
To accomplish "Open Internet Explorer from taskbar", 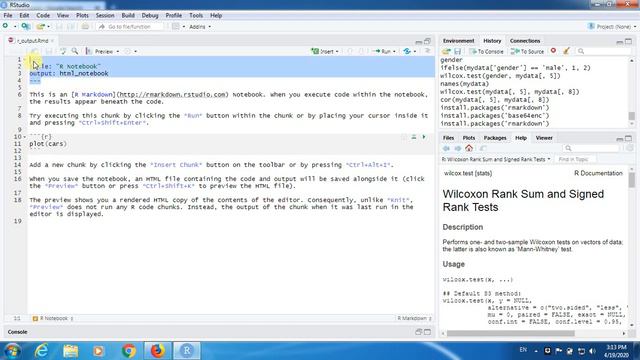I will (41, 351).
